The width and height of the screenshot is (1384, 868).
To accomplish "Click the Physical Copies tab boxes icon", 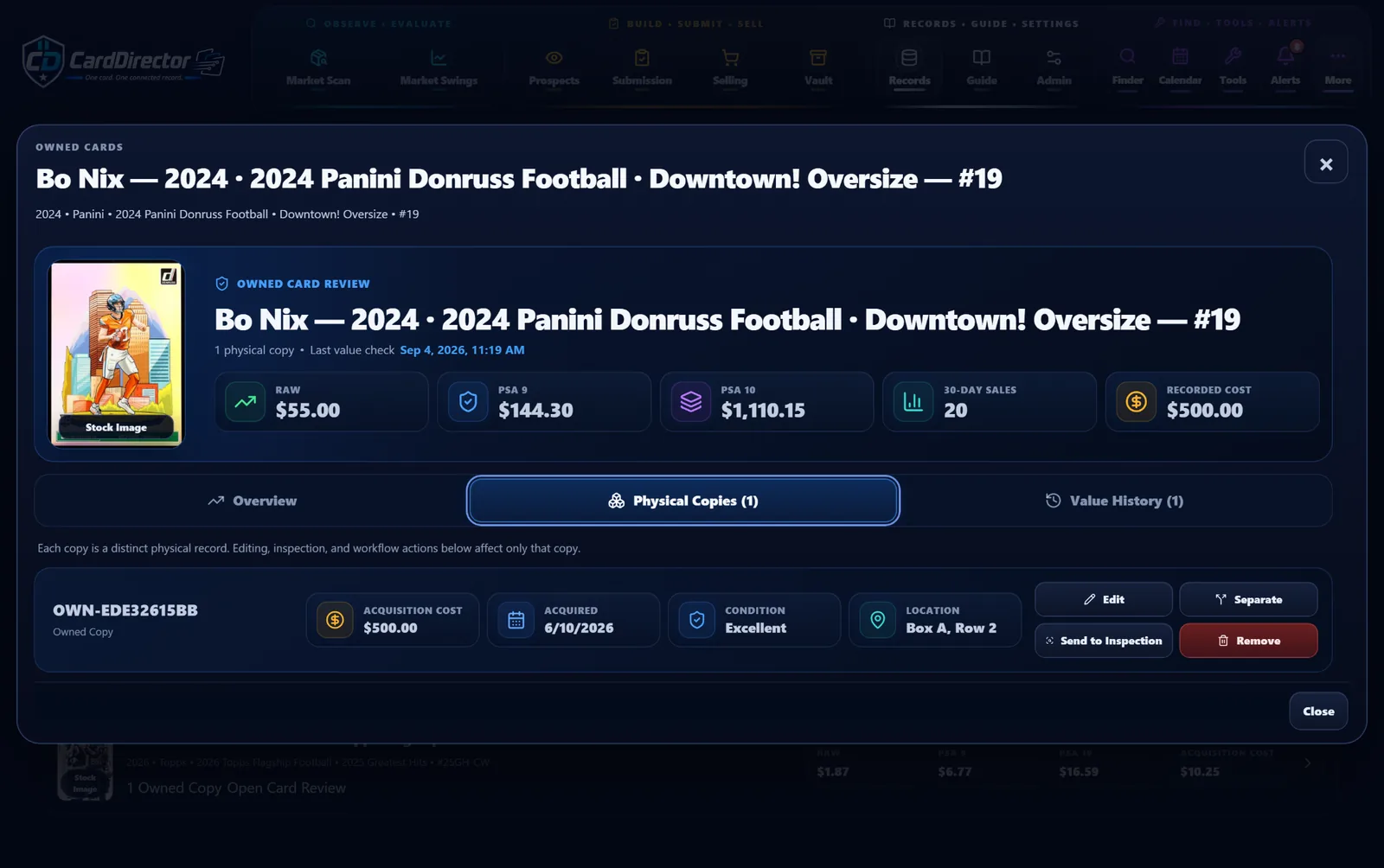I will (x=617, y=501).
